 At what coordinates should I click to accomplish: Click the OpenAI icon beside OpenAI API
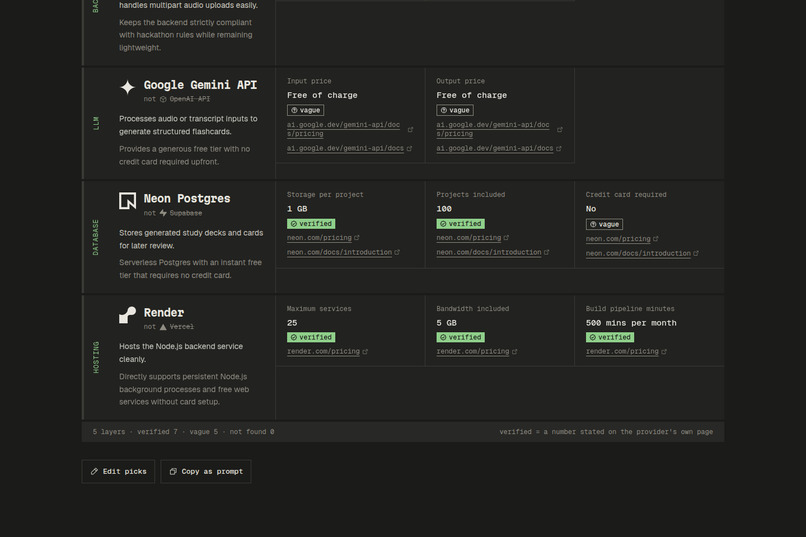(x=163, y=99)
